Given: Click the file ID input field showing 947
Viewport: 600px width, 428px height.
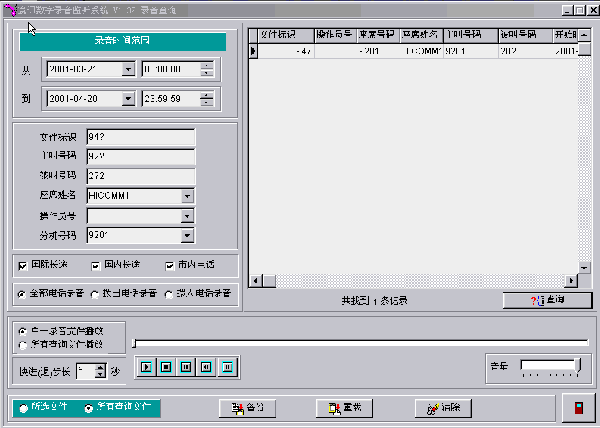Looking at the screenshot, I should (140, 136).
